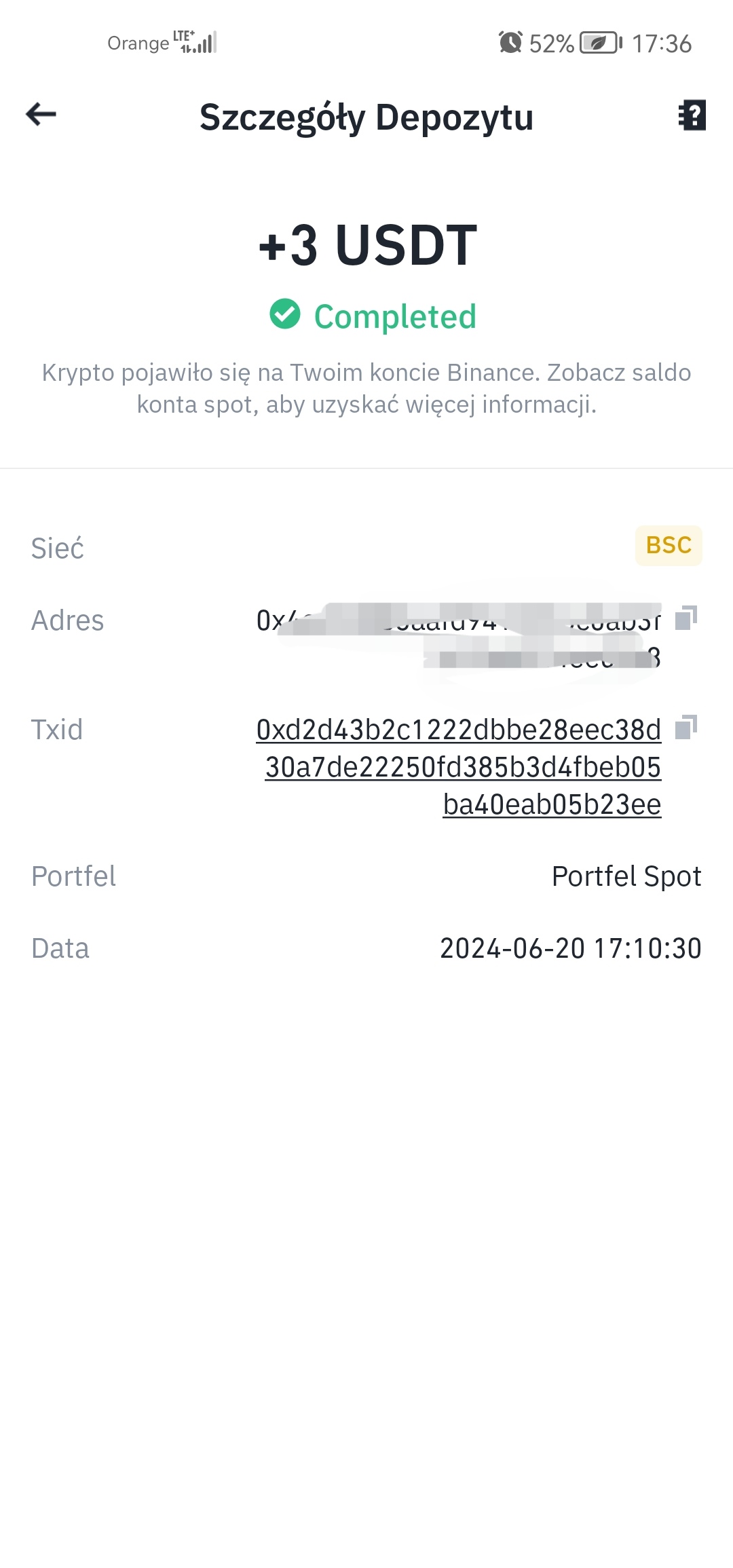
Task: Tap the blurred deposit address text
Action: 459,639
